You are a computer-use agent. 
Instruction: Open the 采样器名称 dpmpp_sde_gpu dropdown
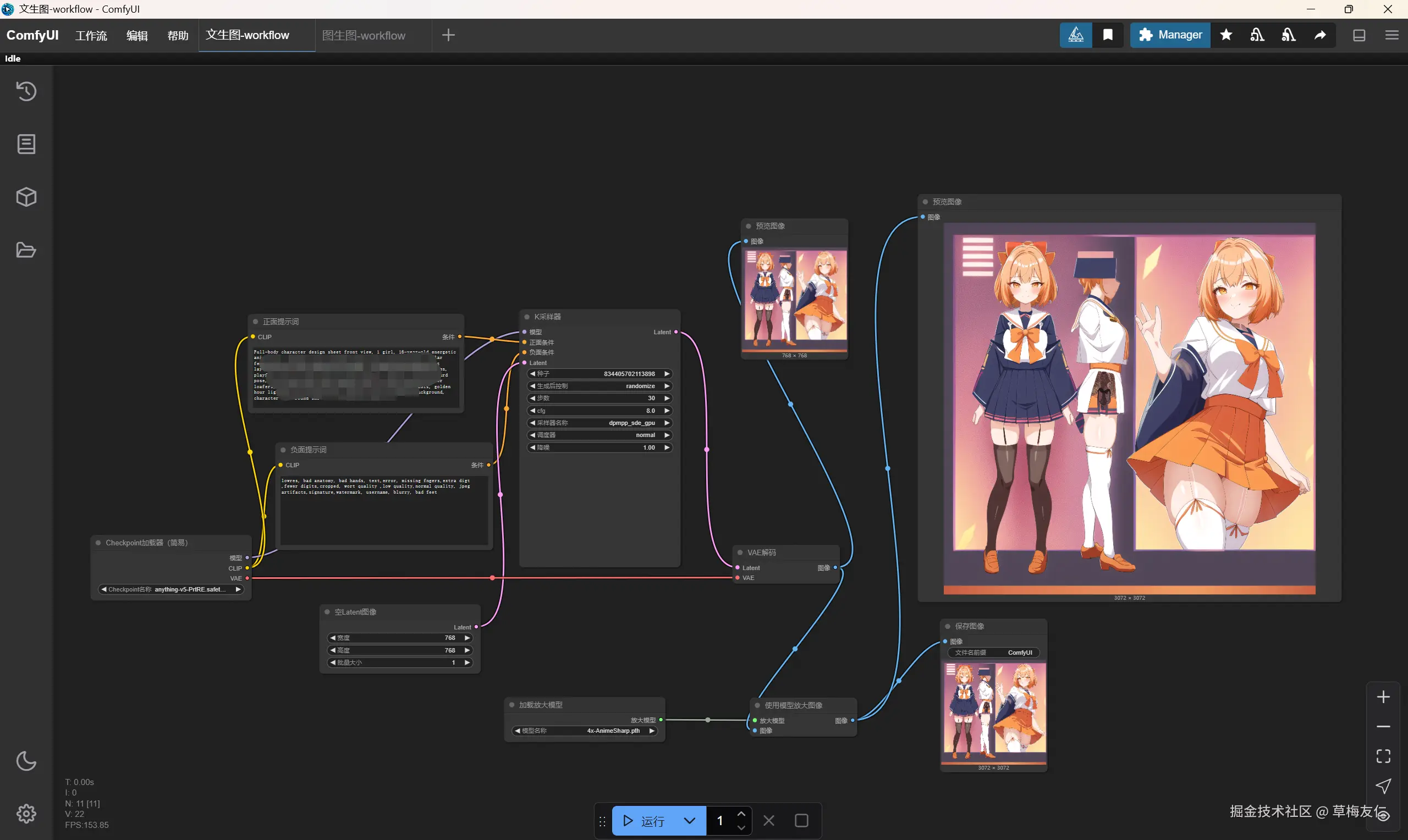599,423
